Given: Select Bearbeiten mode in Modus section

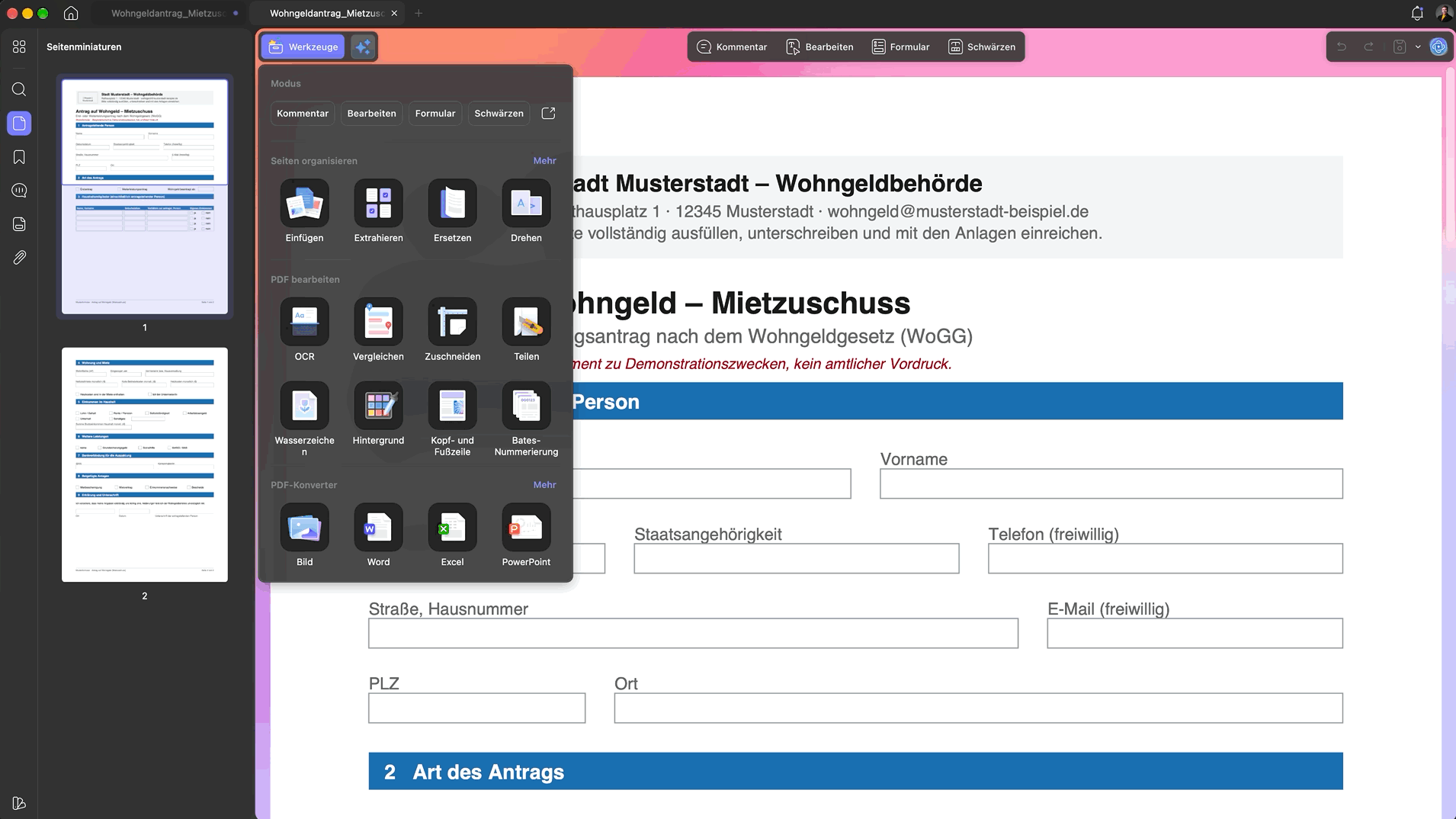Looking at the screenshot, I should tap(371, 114).
